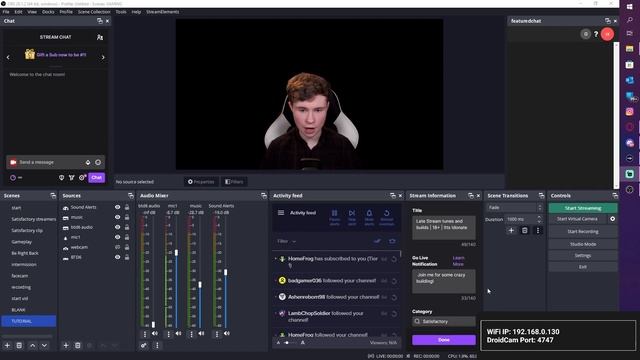Open options menu for music mixer channel
640x360 pixels.
click(191, 334)
